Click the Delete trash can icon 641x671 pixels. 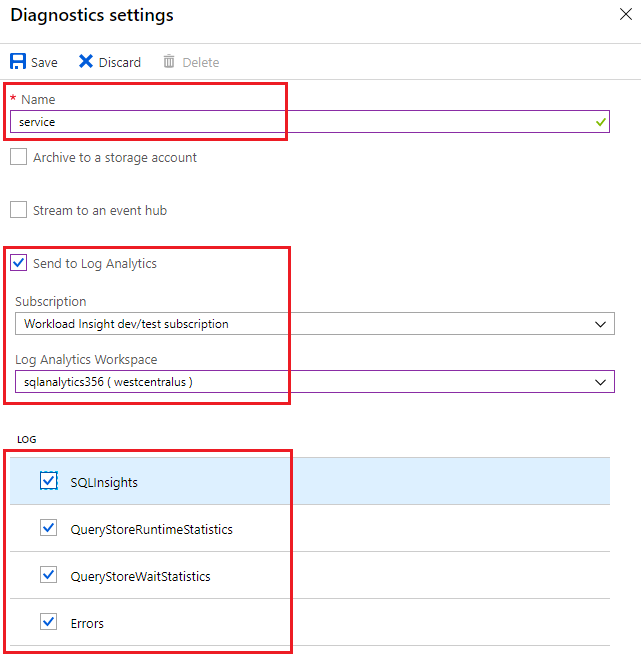click(169, 62)
